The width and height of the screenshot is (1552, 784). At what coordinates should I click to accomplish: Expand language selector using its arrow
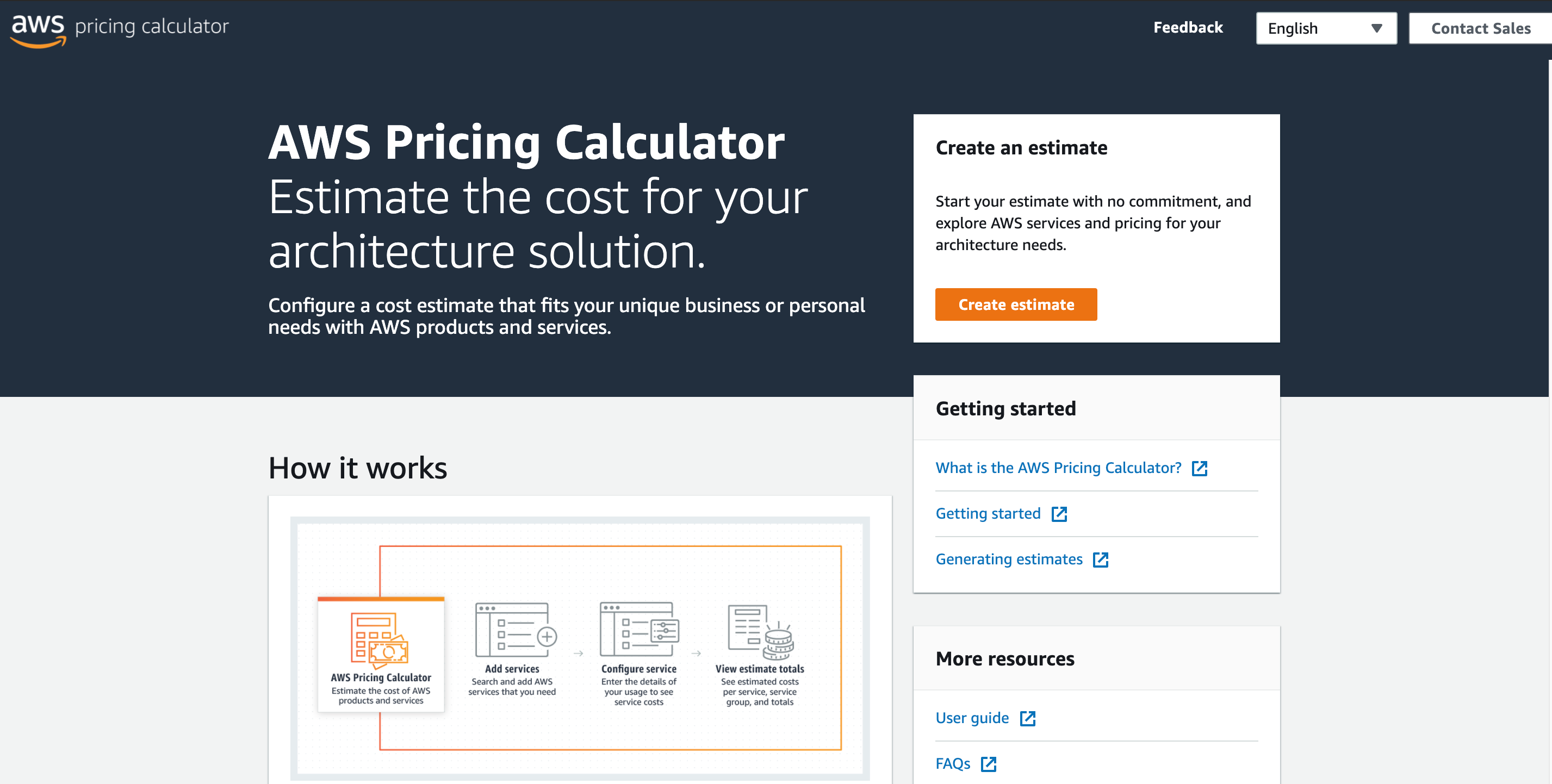pyautogui.click(x=1376, y=28)
